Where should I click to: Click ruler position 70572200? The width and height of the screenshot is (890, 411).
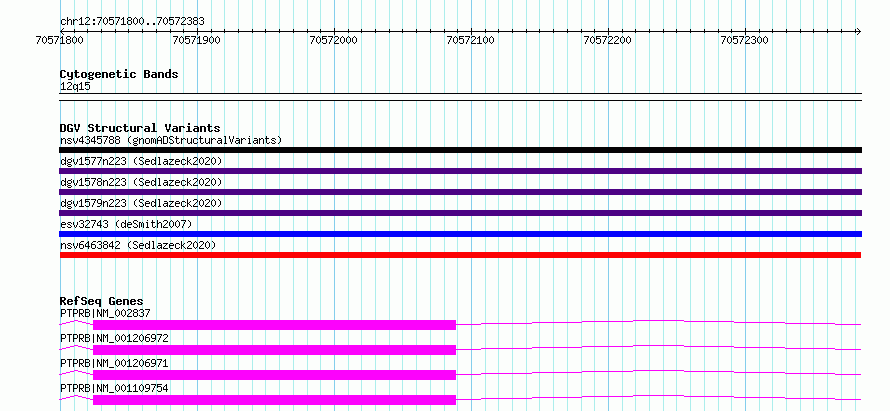pos(607,40)
